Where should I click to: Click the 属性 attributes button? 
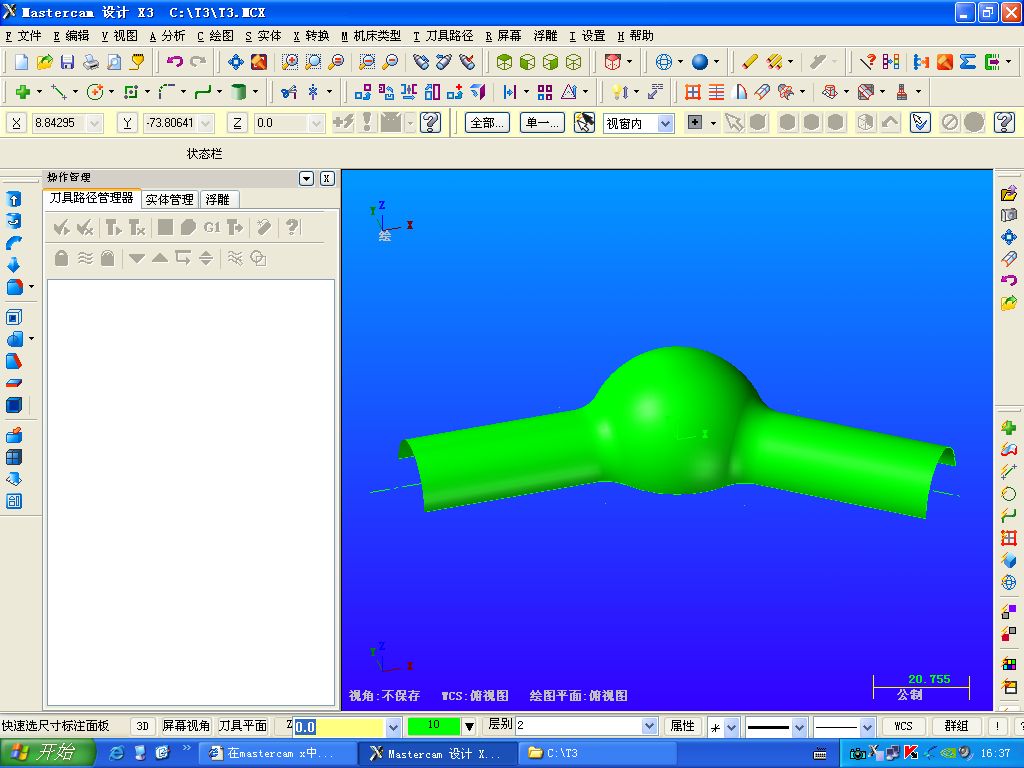coord(682,726)
